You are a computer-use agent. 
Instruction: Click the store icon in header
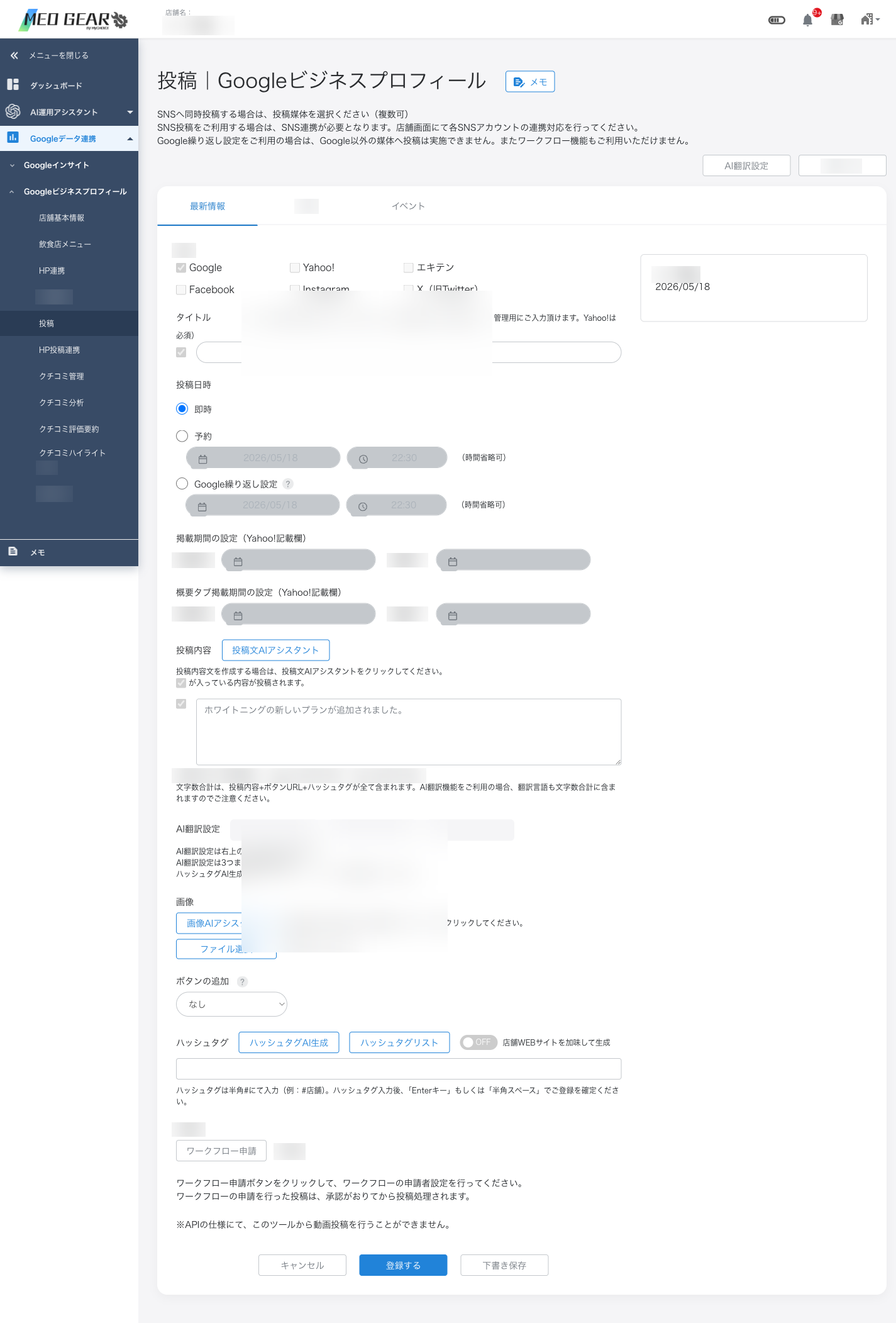pos(837,20)
